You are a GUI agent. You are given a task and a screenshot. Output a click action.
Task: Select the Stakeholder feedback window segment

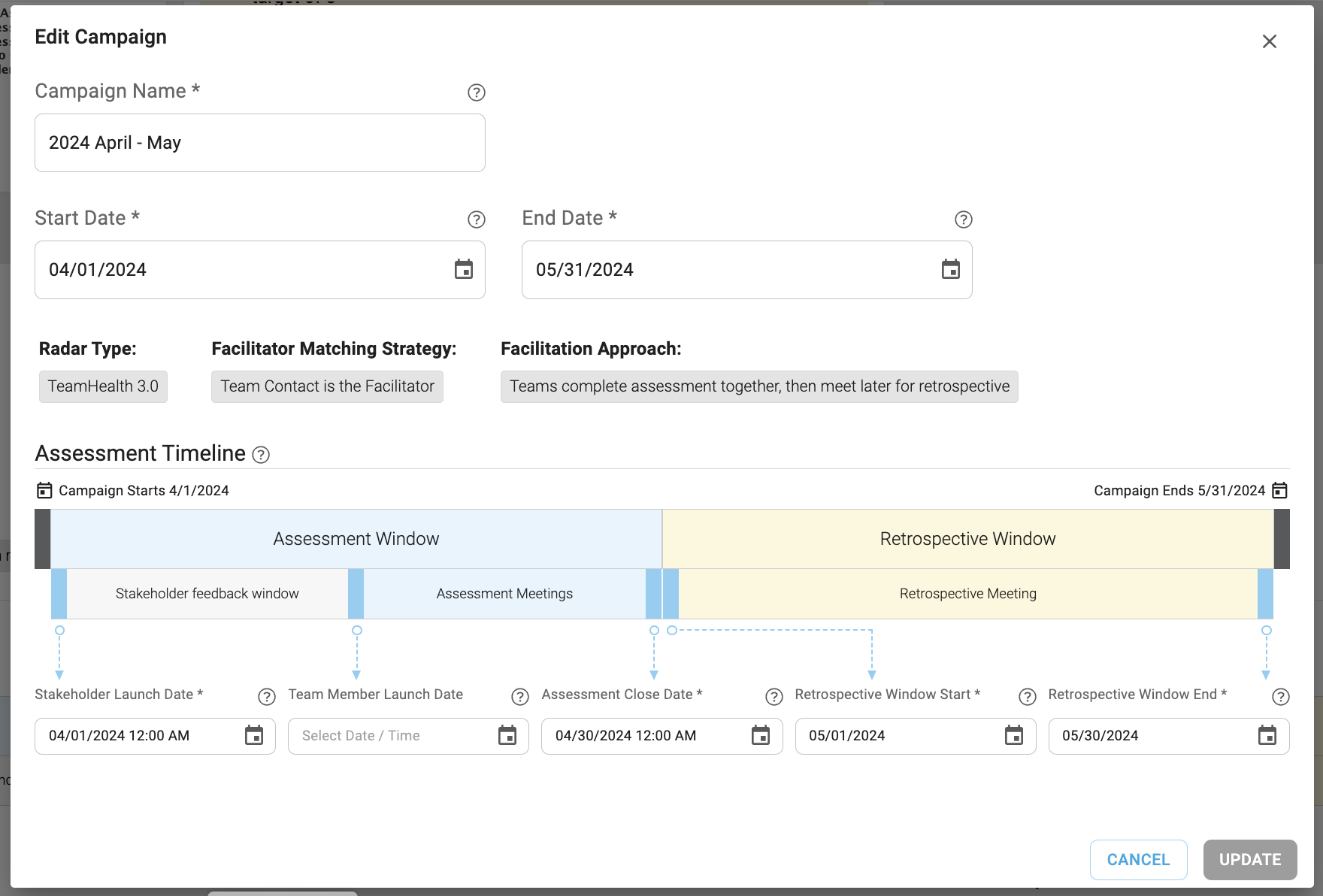coord(207,594)
